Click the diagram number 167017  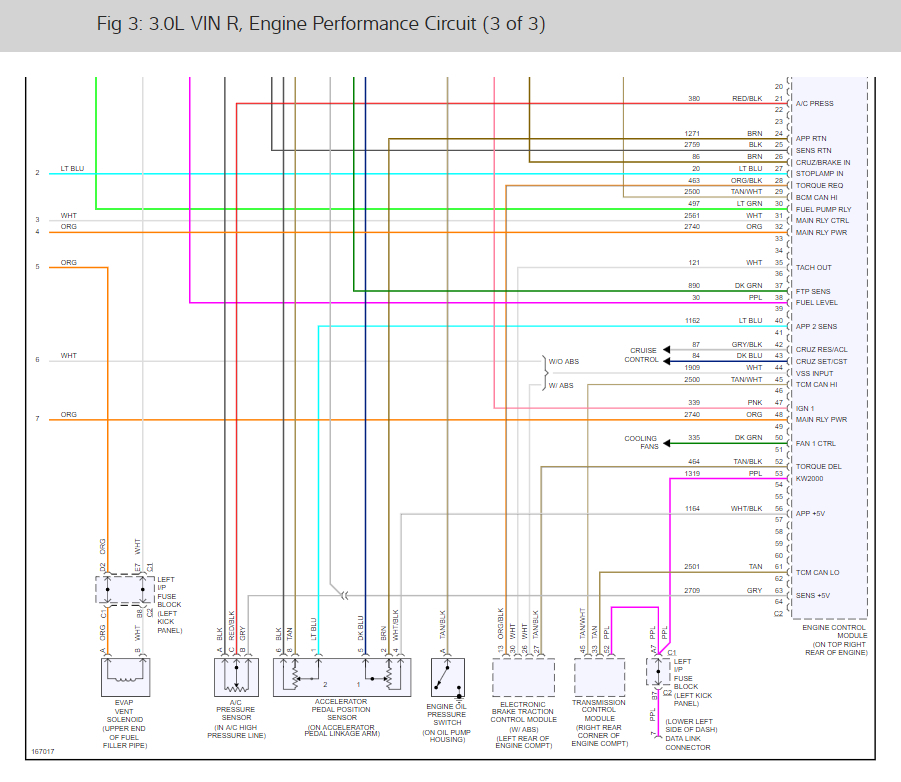pyautogui.click(x=43, y=752)
